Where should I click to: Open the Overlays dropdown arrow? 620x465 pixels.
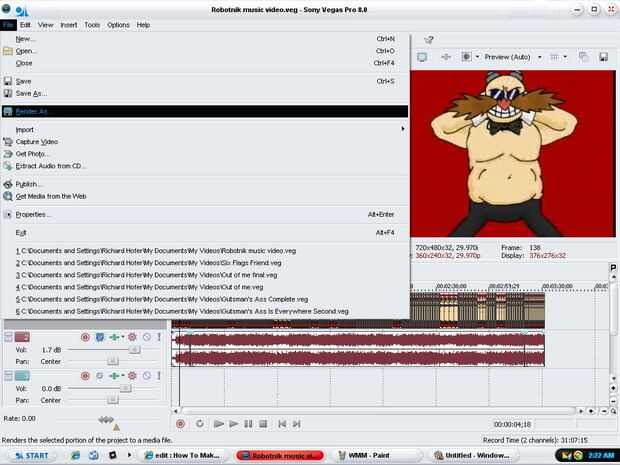pos(565,57)
